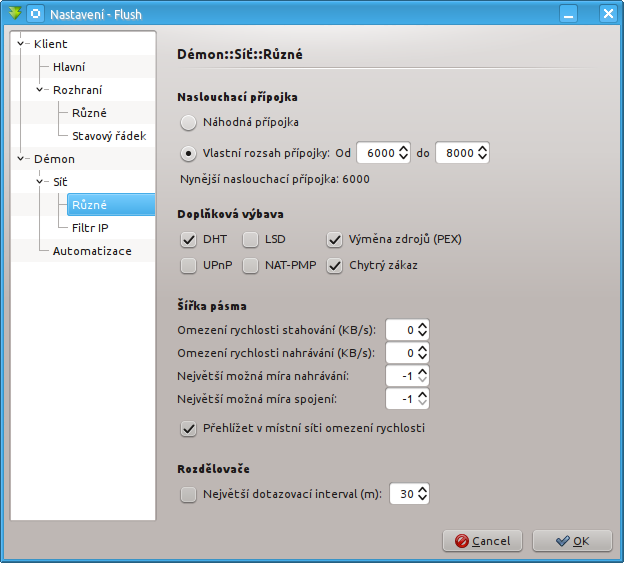Enable the NAT-PMP checkbox
The height and width of the screenshot is (563, 624).
tap(251, 265)
